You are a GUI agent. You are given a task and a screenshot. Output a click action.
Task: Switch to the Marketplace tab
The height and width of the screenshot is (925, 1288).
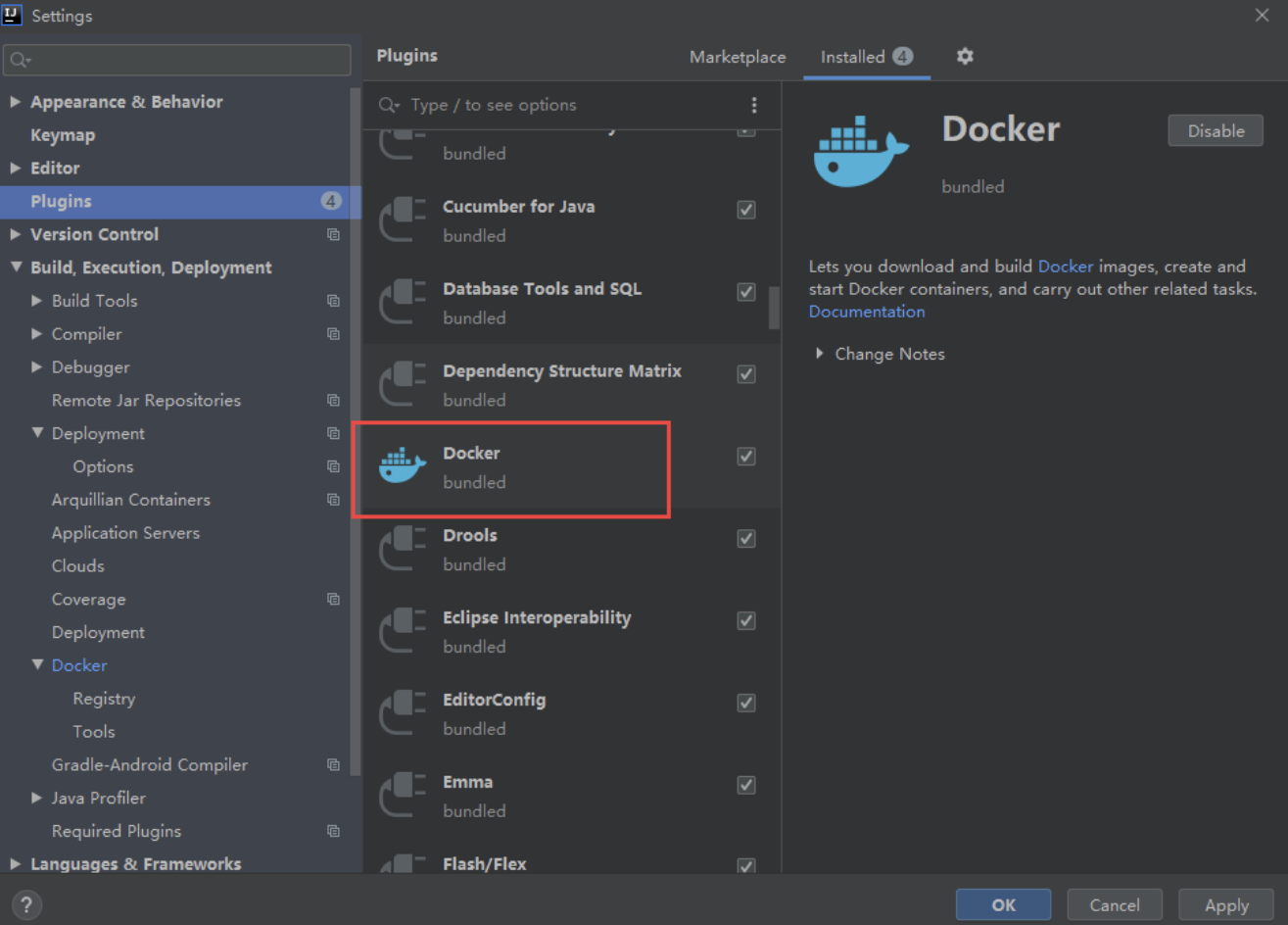738,57
